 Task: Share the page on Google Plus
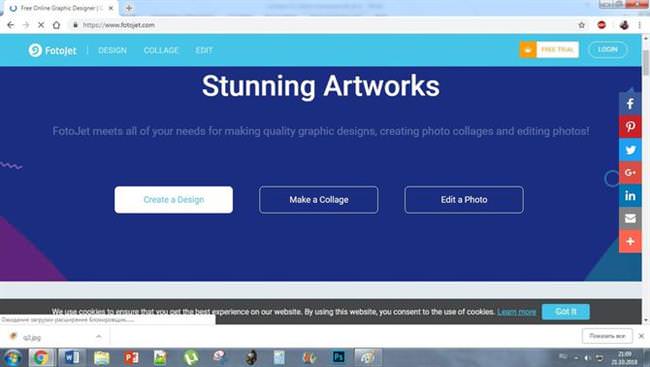630,173
